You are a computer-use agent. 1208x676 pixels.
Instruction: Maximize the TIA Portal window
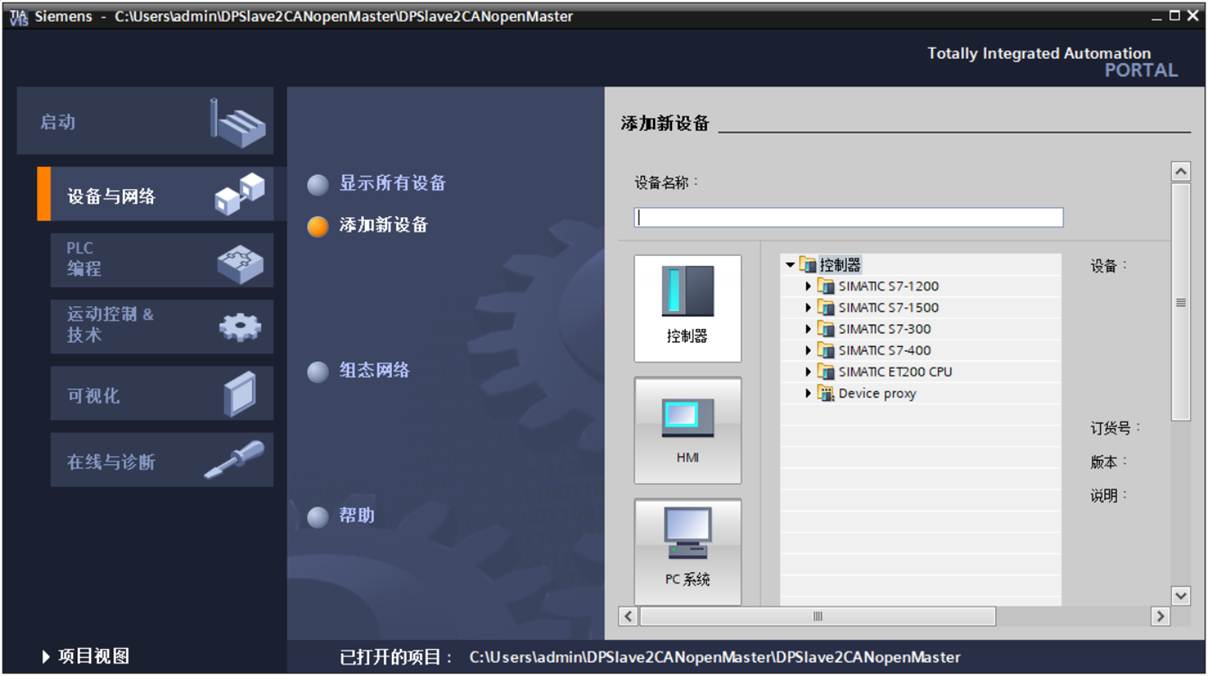coord(1175,16)
